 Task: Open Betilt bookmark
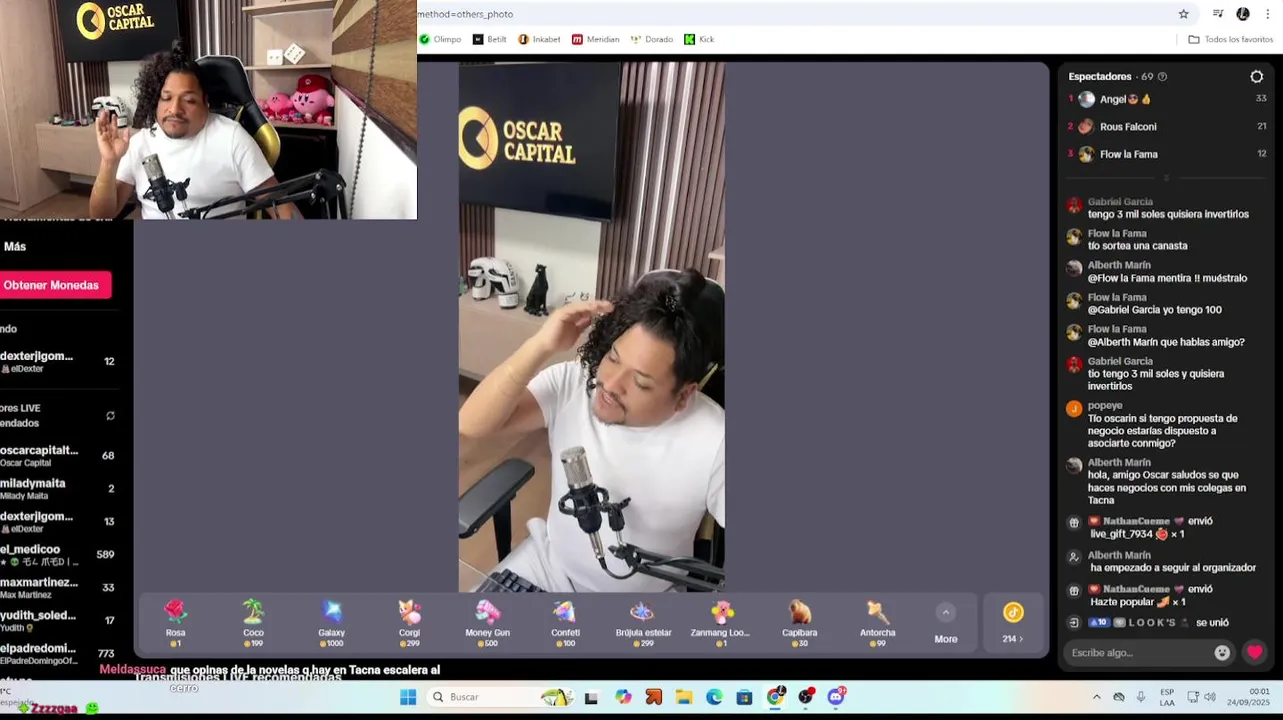tap(490, 39)
